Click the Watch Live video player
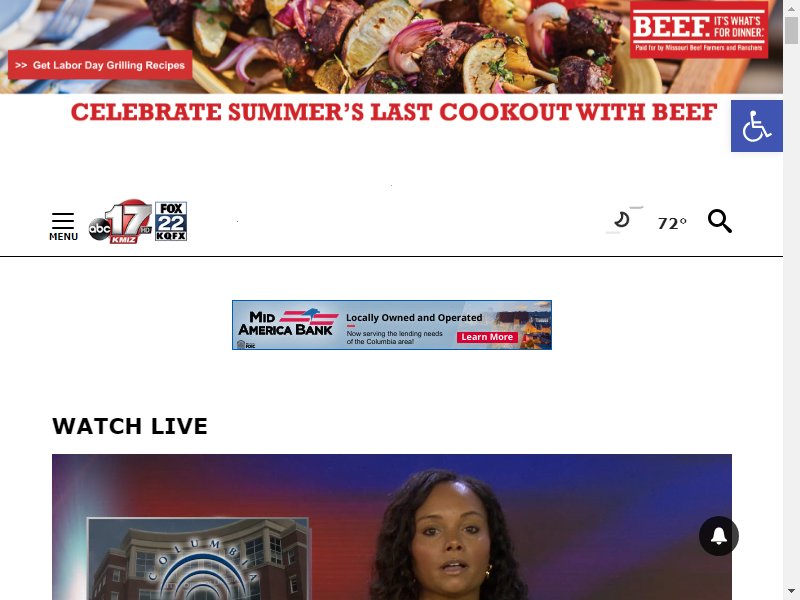 [392, 527]
